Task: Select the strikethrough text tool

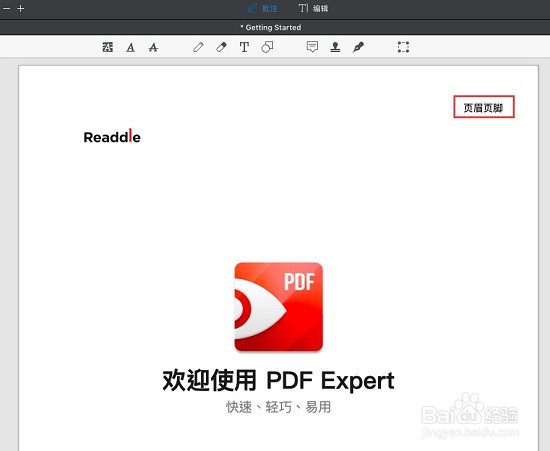Action: pos(153,47)
